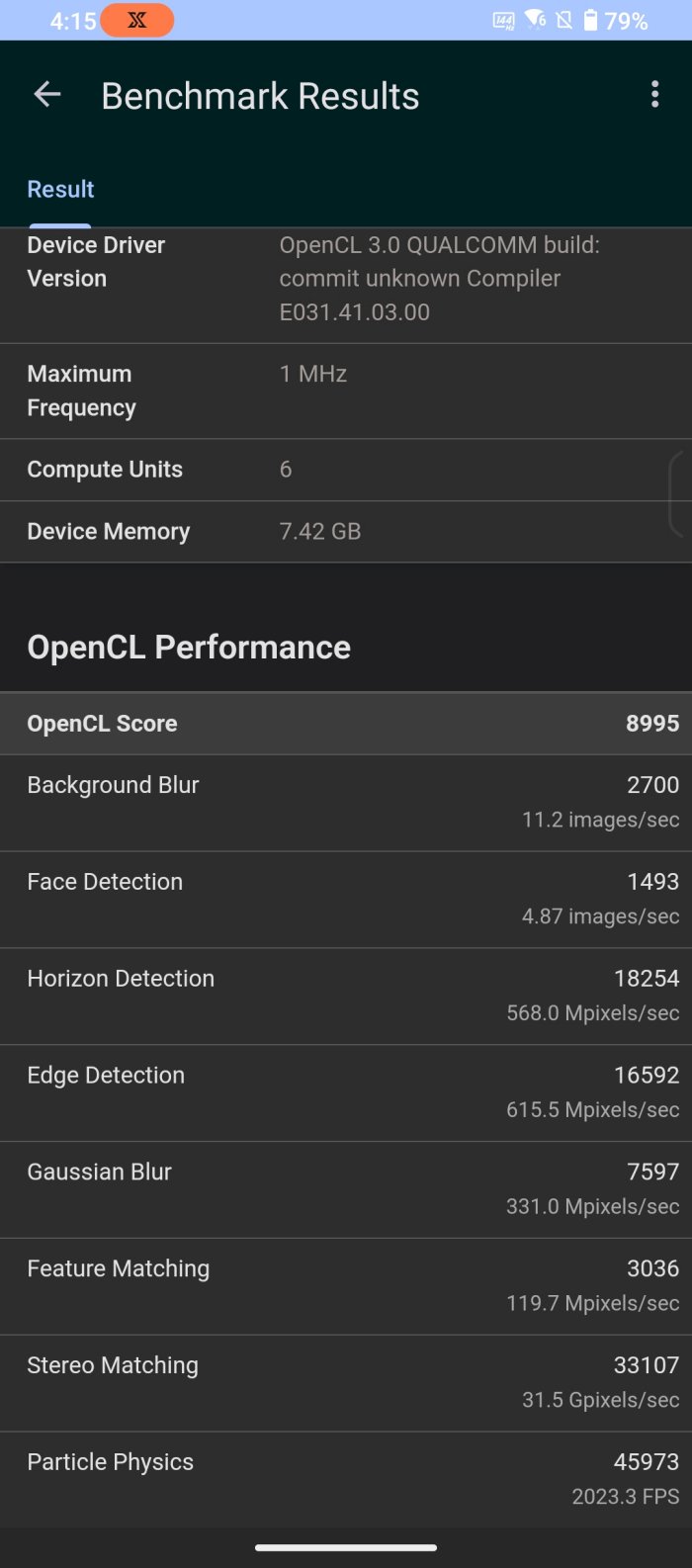
Task: Select the Horizon Detection row
Action: [x=346, y=996]
